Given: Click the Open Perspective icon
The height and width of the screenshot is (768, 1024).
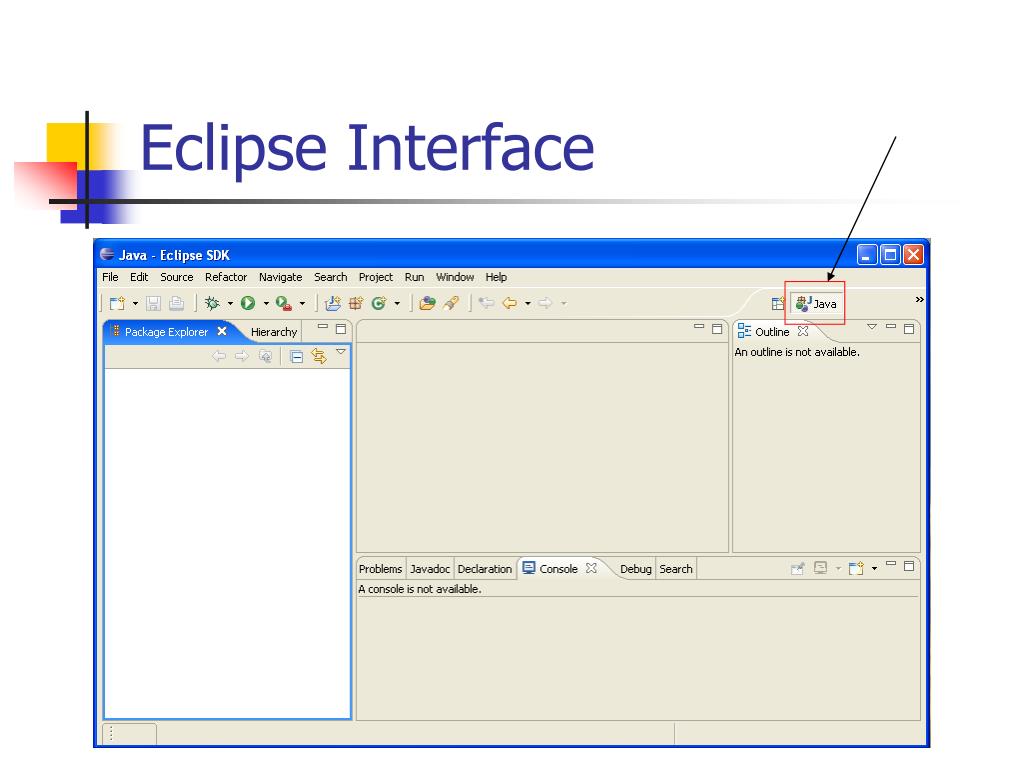Looking at the screenshot, I should tap(778, 304).
